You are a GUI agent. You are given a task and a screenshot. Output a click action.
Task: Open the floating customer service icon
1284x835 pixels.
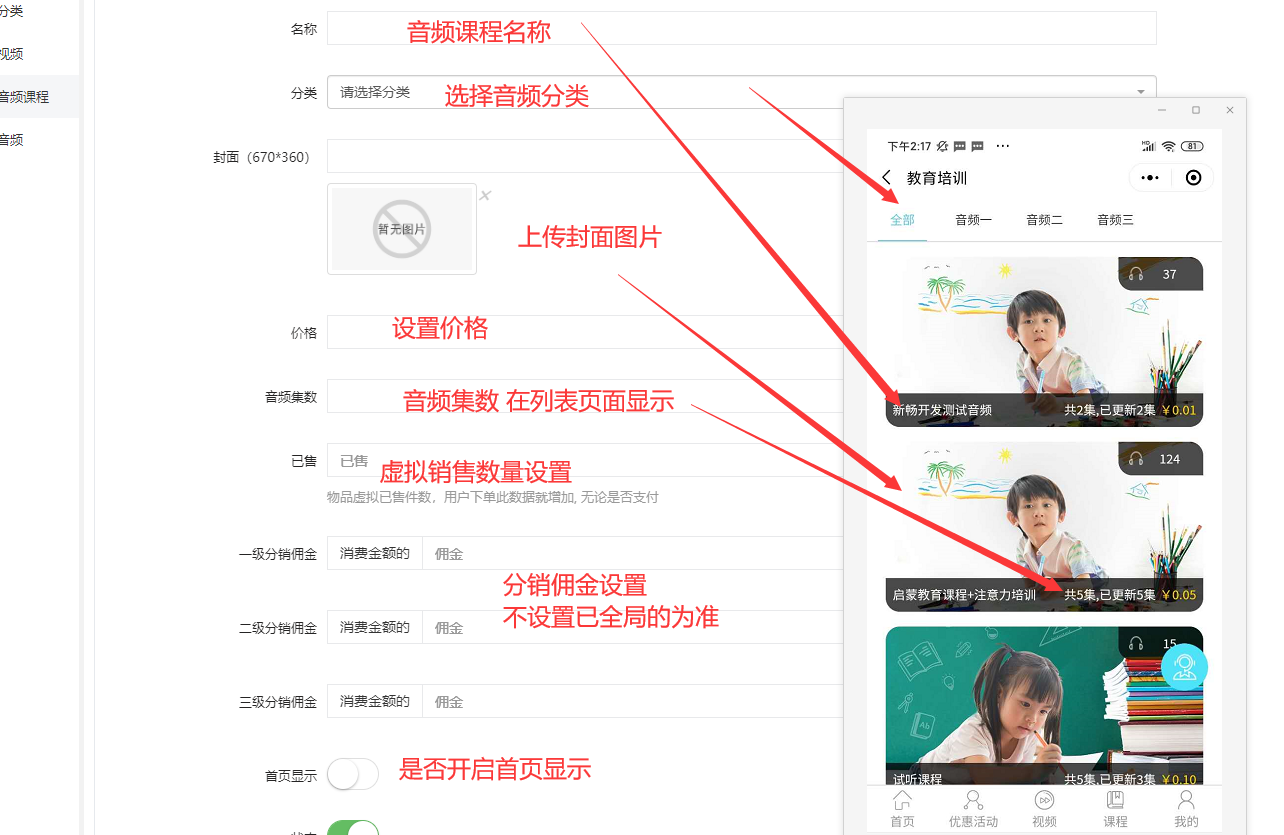coord(1185,667)
